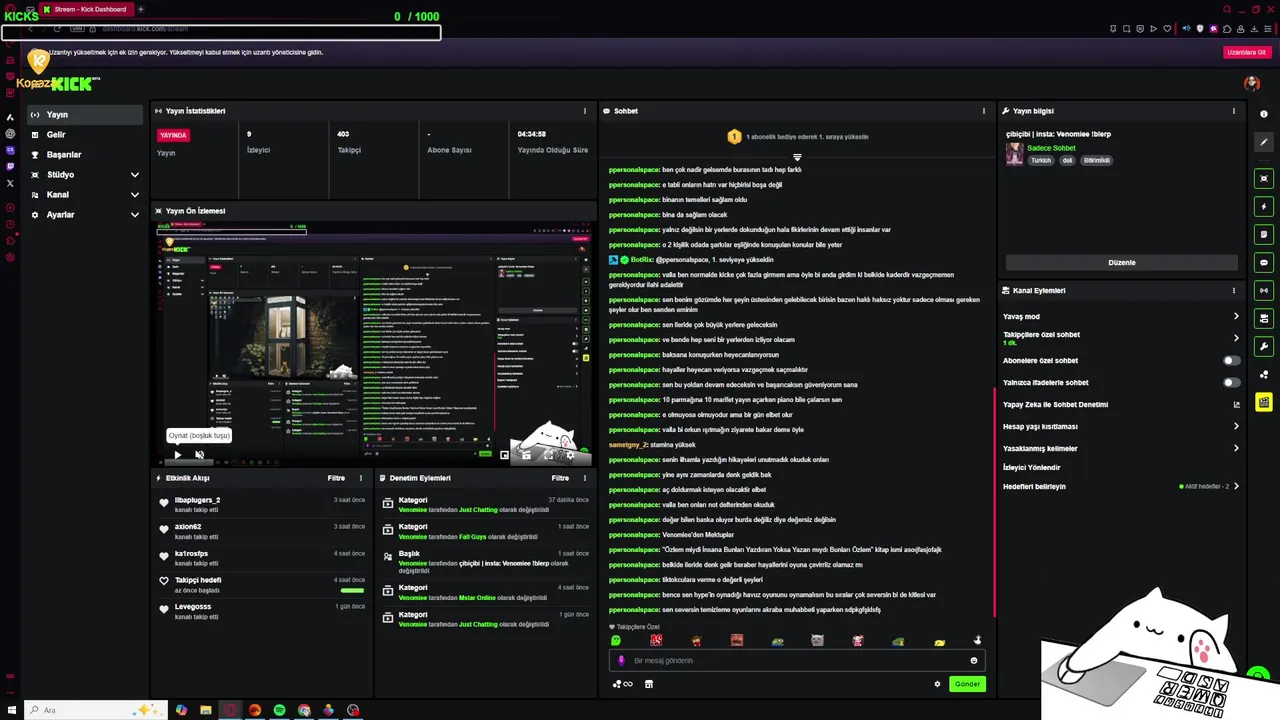The height and width of the screenshot is (720, 1280).
Task: Open the Twitch icon in browser sidebar
Action: pos(10,166)
